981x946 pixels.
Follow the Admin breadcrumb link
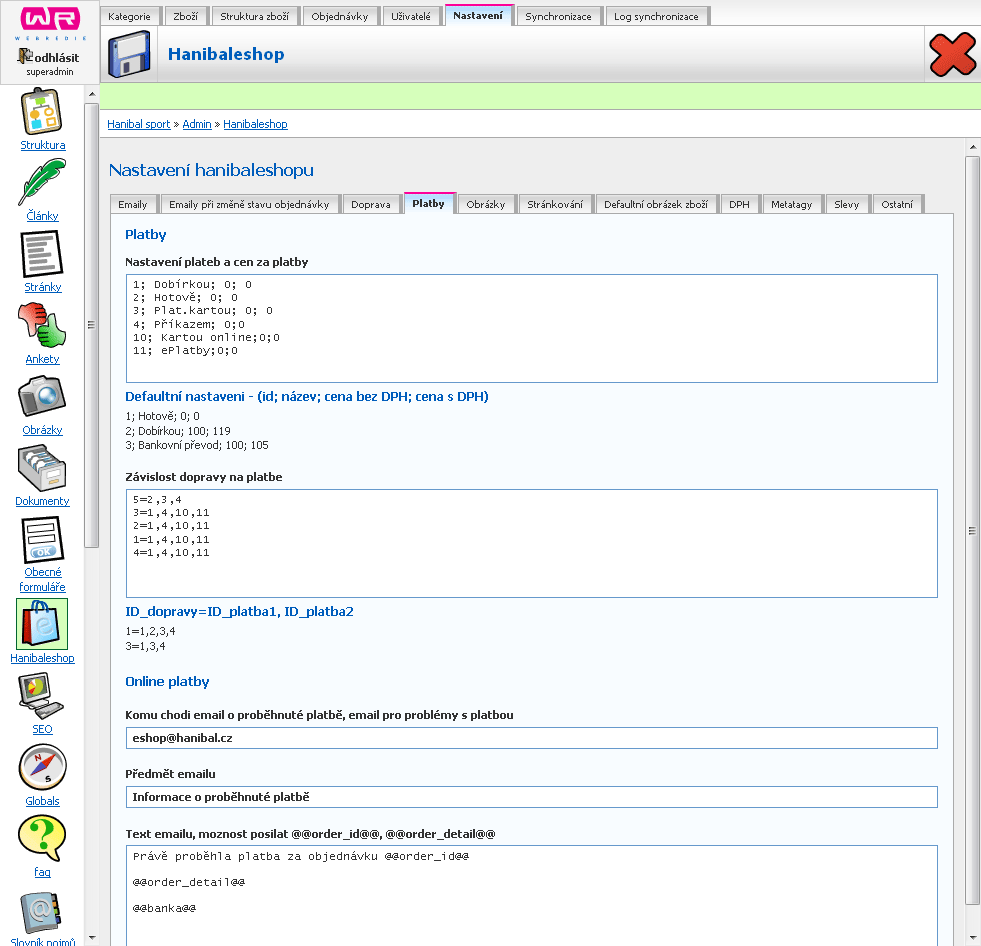click(x=197, y=124)
